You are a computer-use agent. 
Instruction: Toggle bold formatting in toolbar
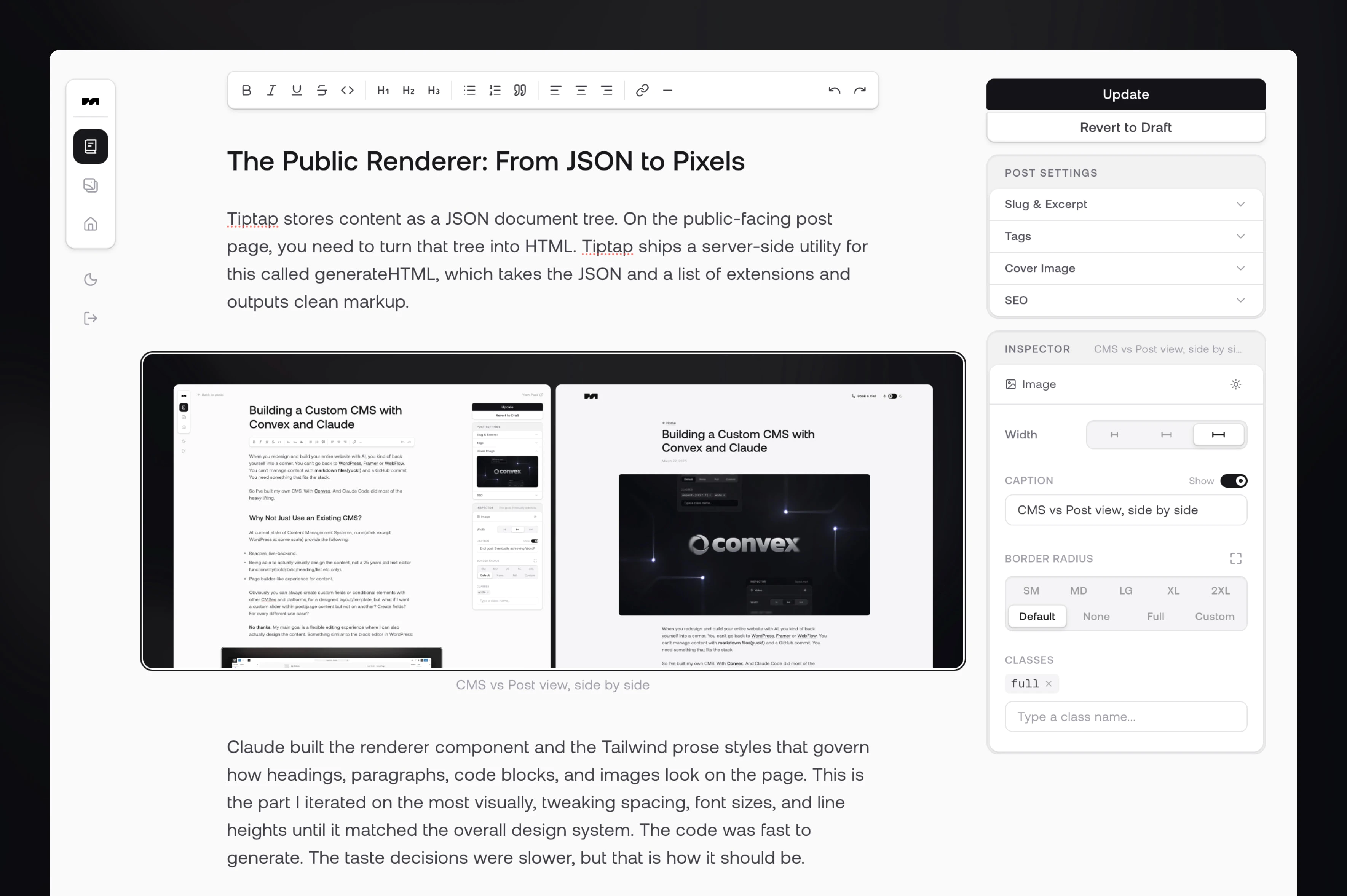coord(246,90)
